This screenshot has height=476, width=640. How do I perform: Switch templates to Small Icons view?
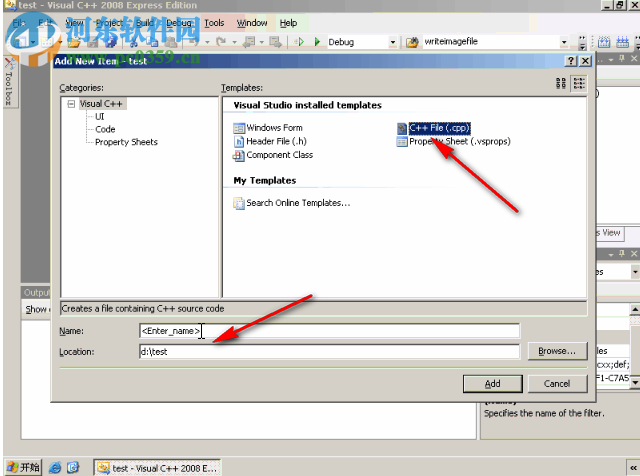pyautogui.click(x=579, y=83)
